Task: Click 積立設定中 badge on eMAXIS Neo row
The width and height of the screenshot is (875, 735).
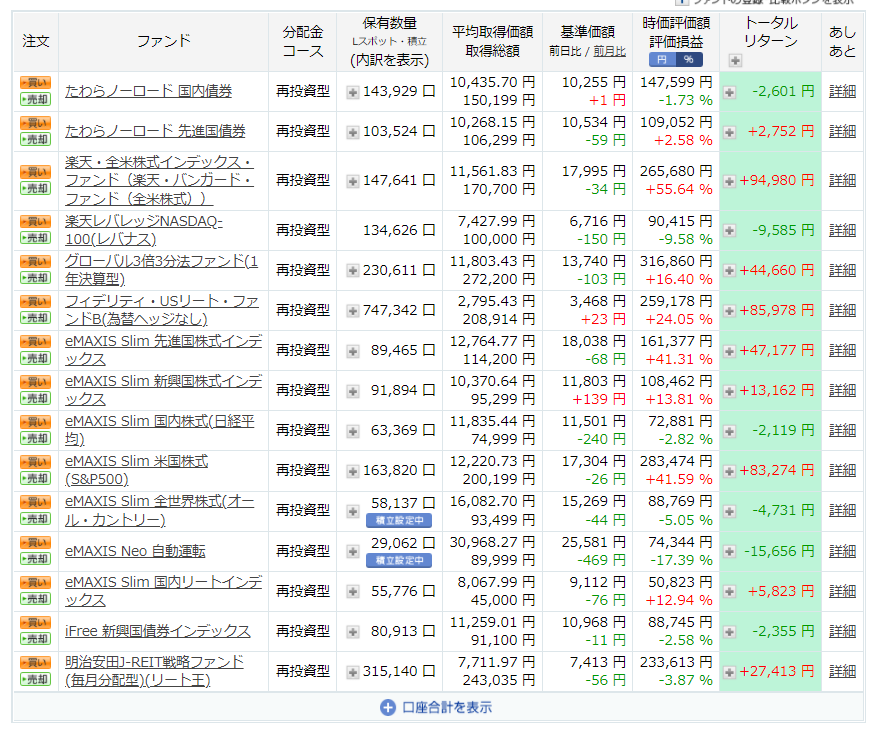Action: click(x=399, y=560)
